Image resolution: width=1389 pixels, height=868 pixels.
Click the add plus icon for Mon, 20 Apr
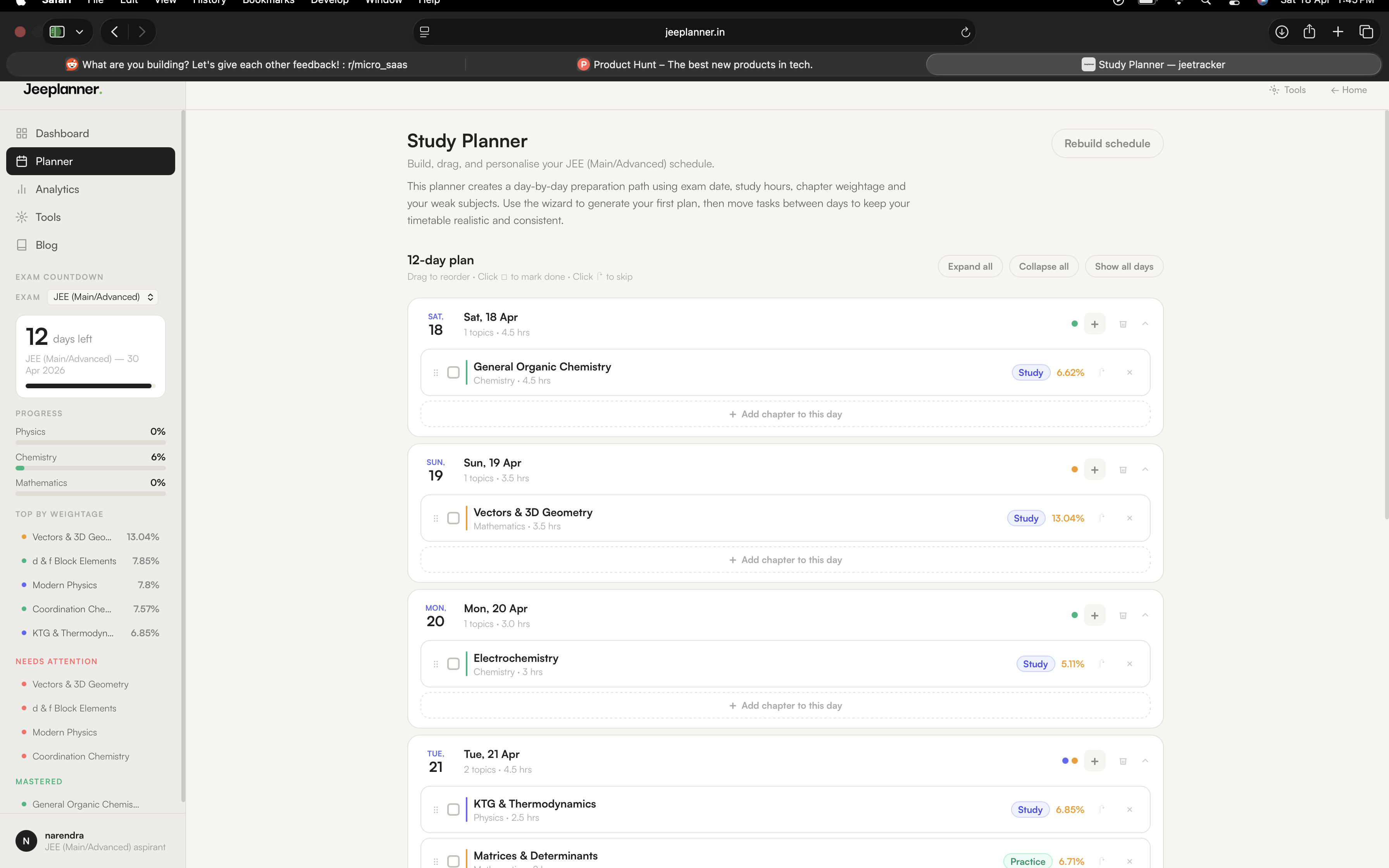tap(1094, 615)
